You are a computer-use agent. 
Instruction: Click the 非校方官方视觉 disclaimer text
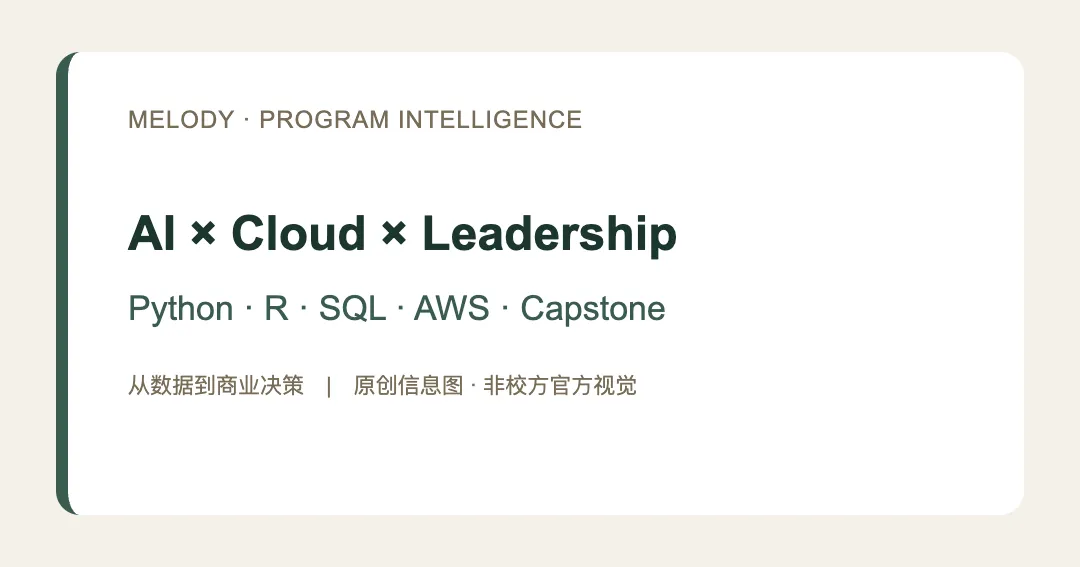click(x=560, y=386)
